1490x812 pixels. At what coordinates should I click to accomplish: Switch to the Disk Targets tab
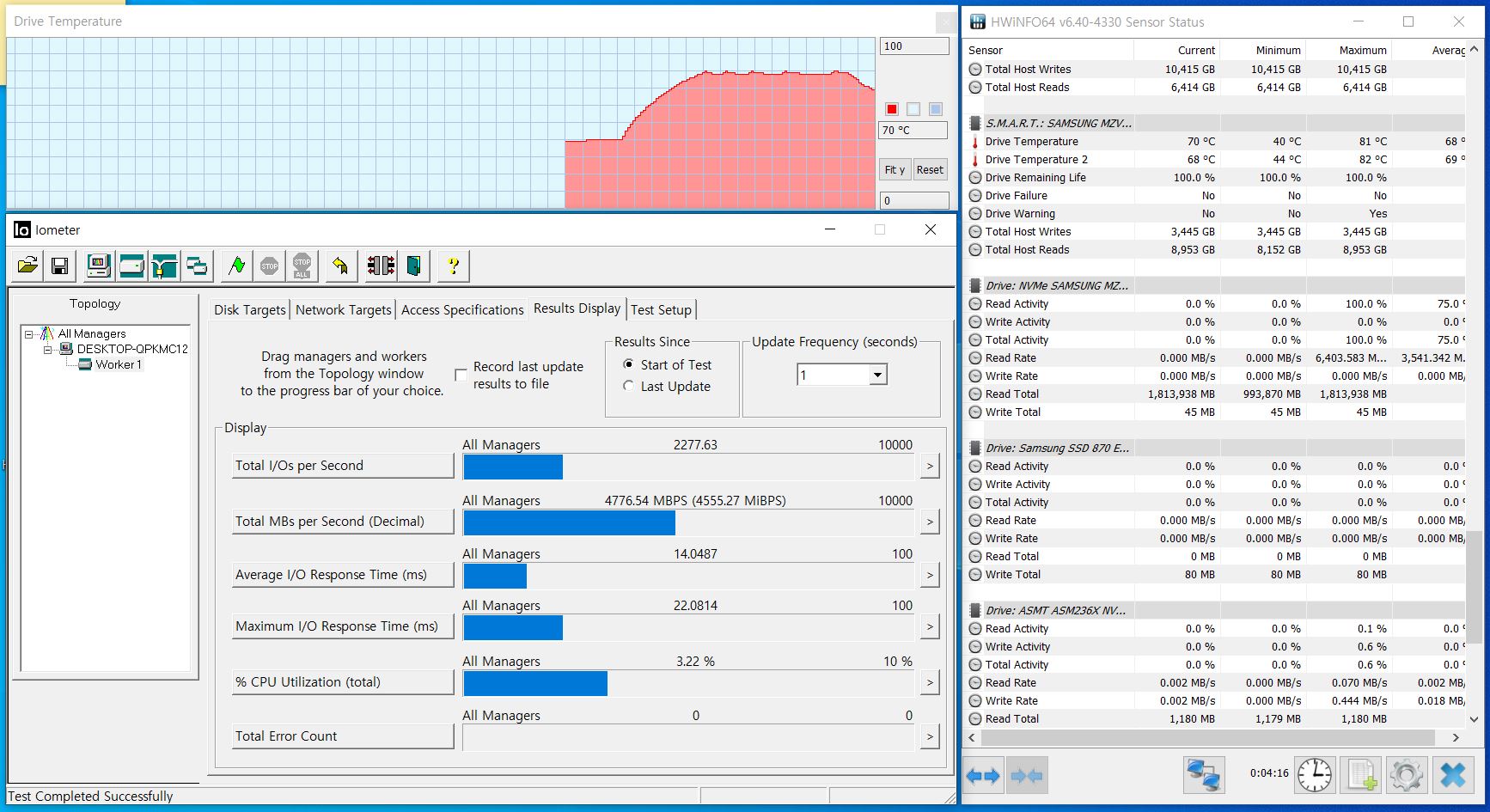tap(250, 309)
